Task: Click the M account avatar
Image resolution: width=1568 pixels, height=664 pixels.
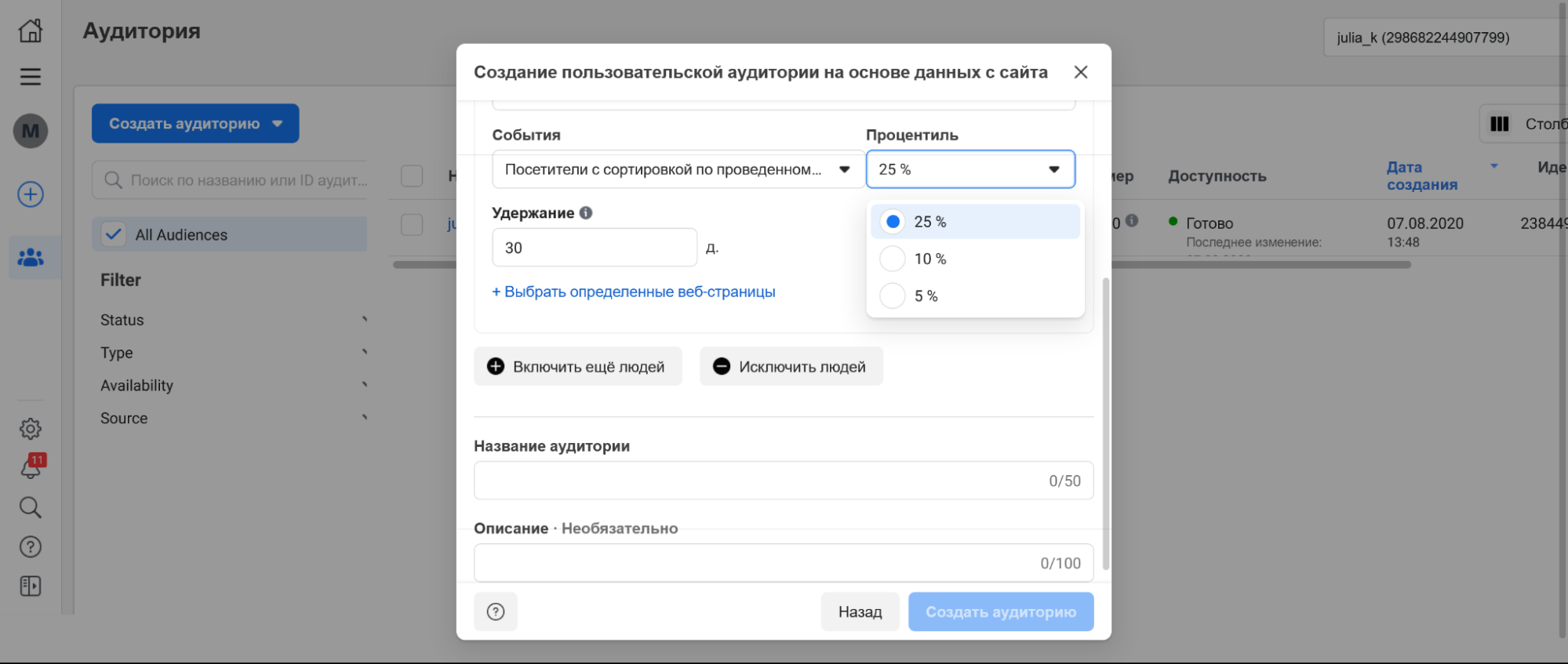Action: click(31, 131)
